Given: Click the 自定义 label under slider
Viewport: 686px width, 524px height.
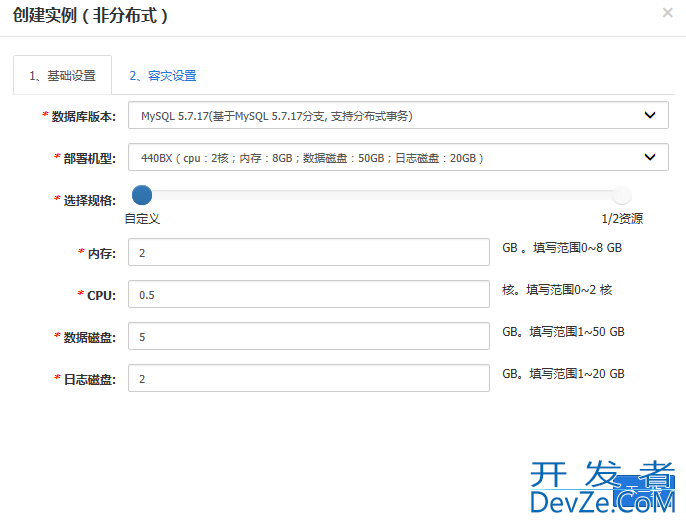Looking at the screenshot, I should [x=142, y=218].
